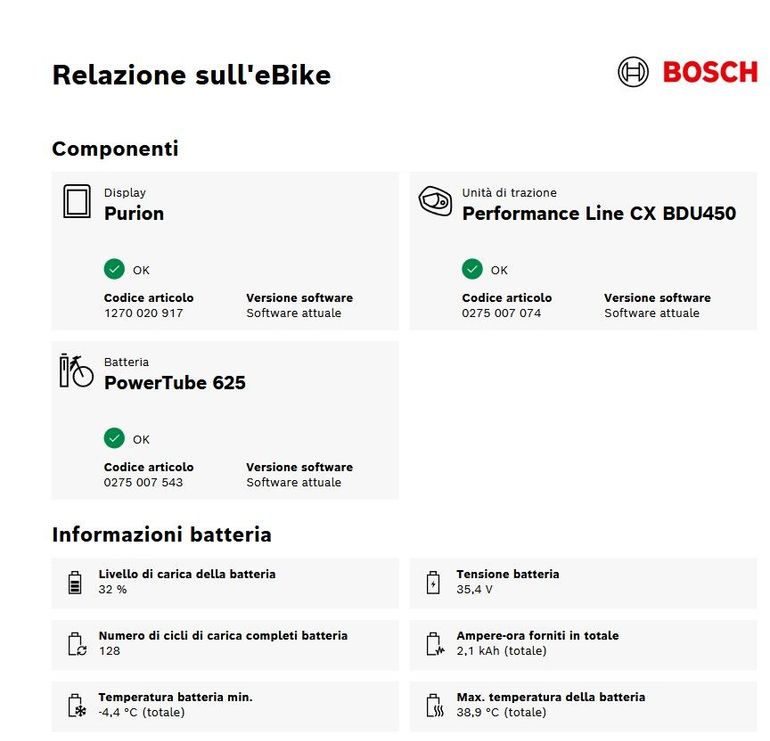Click the red BOSCH wordmark

click(x=710, y=72)
